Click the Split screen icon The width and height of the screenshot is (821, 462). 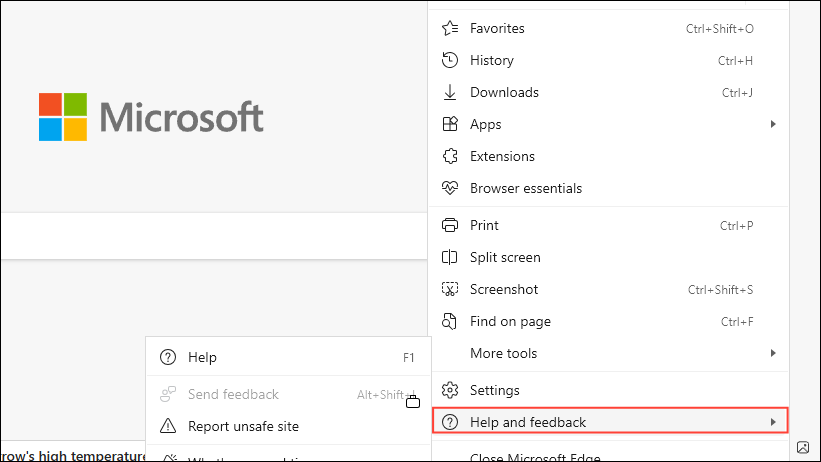(450, 258)
